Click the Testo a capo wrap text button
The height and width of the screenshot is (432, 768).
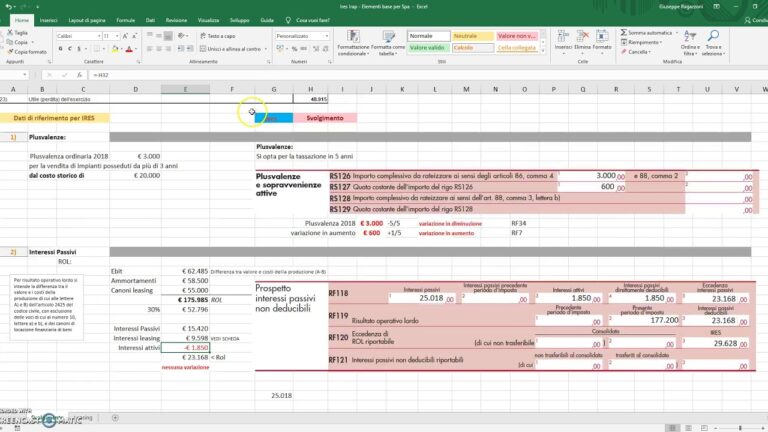pyautogui.click(x=217, y=36)
